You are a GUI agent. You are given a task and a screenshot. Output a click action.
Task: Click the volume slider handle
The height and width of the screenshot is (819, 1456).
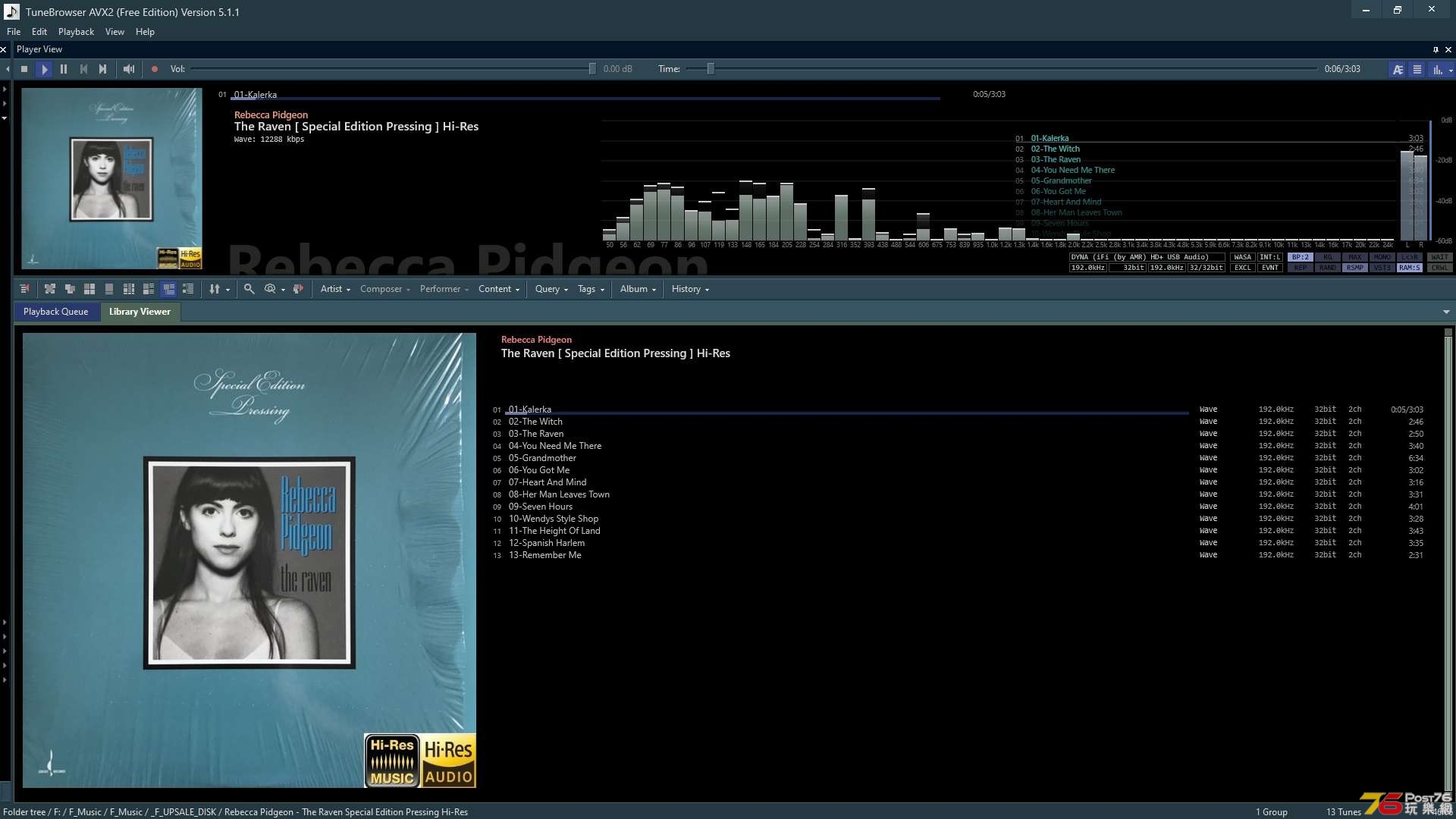592,69
